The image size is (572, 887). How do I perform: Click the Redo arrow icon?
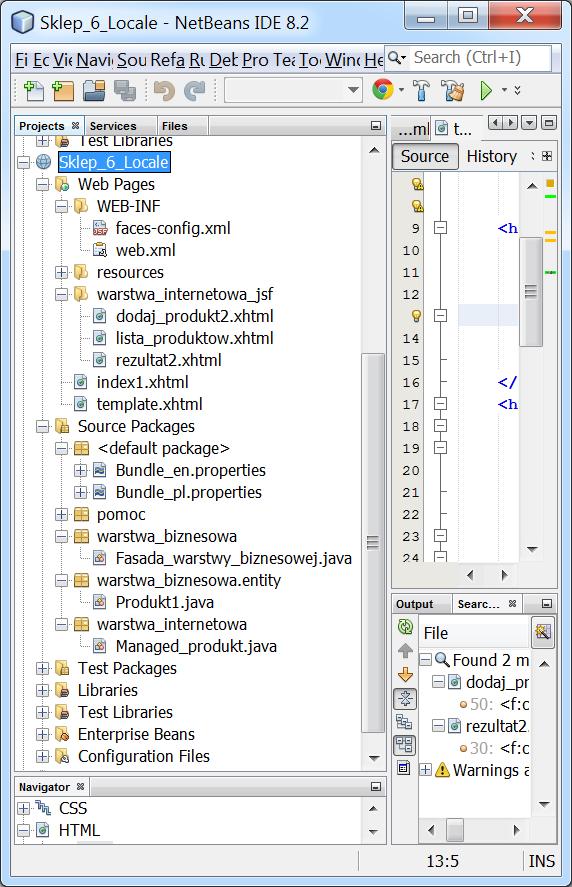195,91
